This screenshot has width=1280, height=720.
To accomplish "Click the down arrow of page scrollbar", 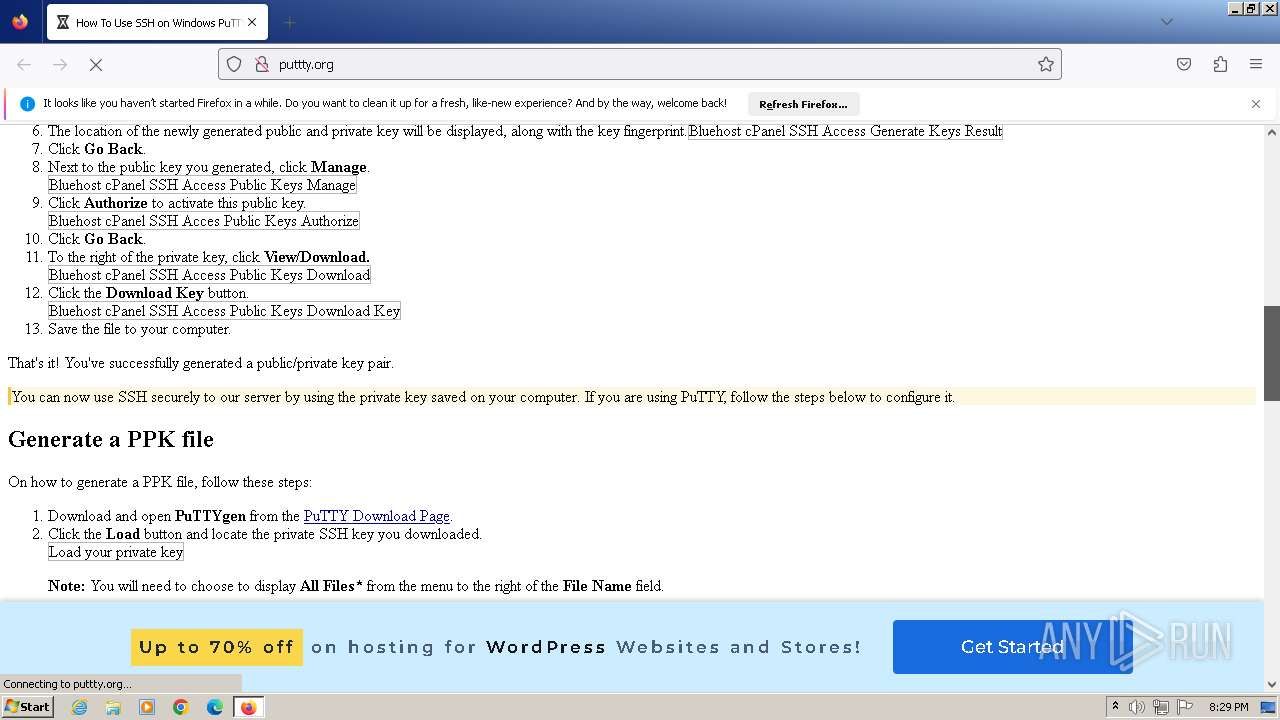I will click(x=1272, y=685).
